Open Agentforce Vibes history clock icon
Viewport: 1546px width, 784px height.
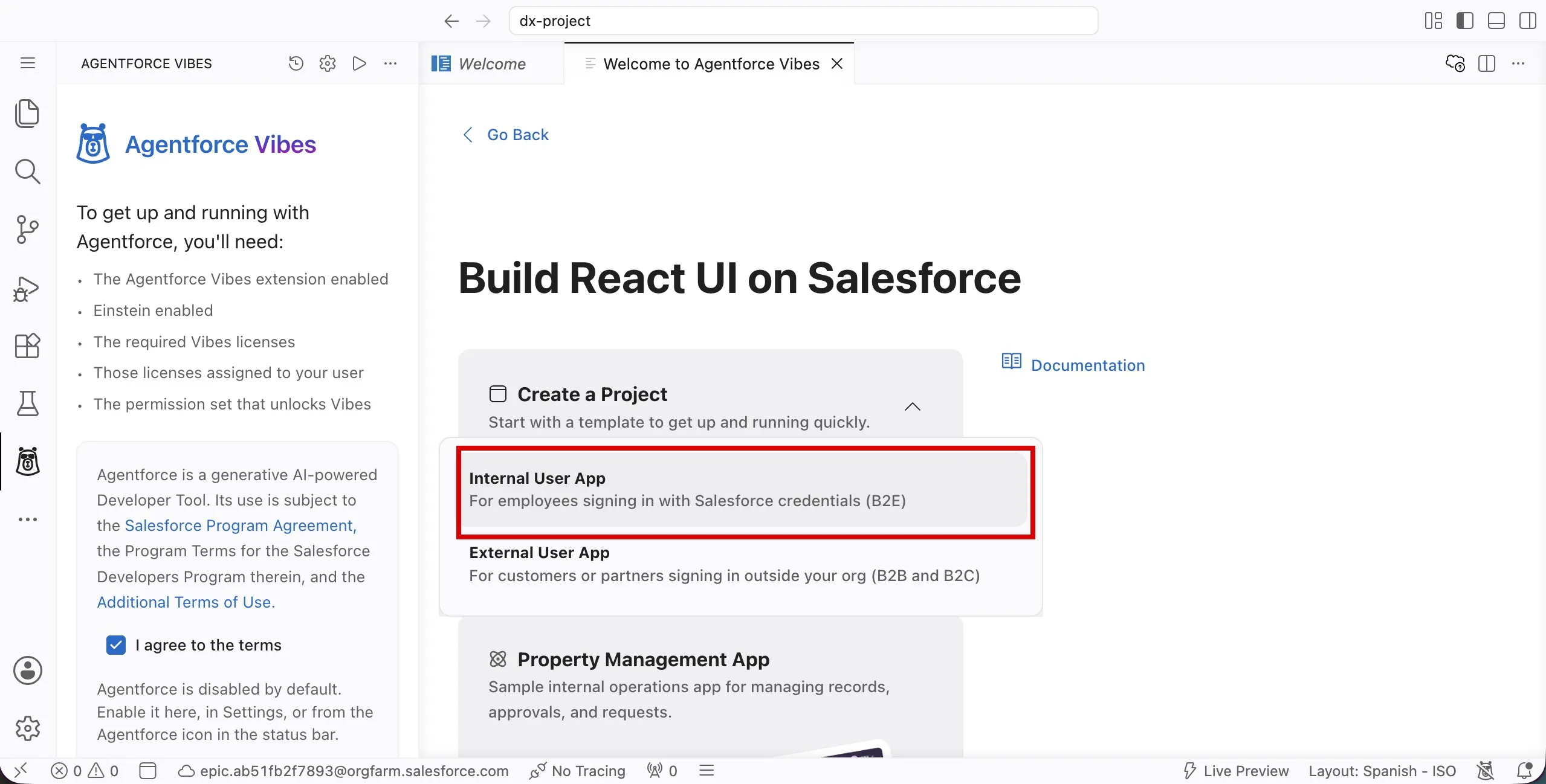point(296,63)
